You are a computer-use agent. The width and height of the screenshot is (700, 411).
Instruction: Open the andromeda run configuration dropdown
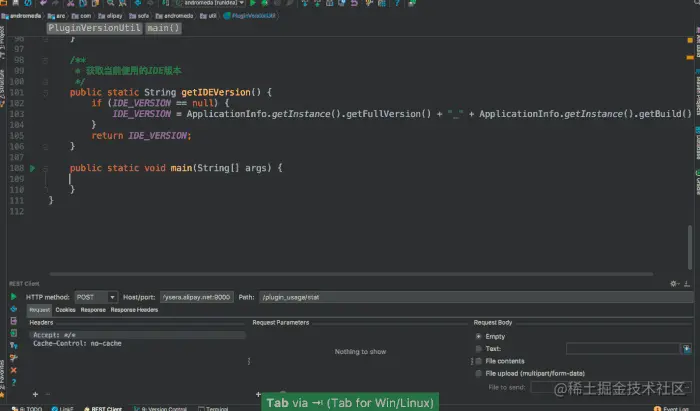coord(209,3)
